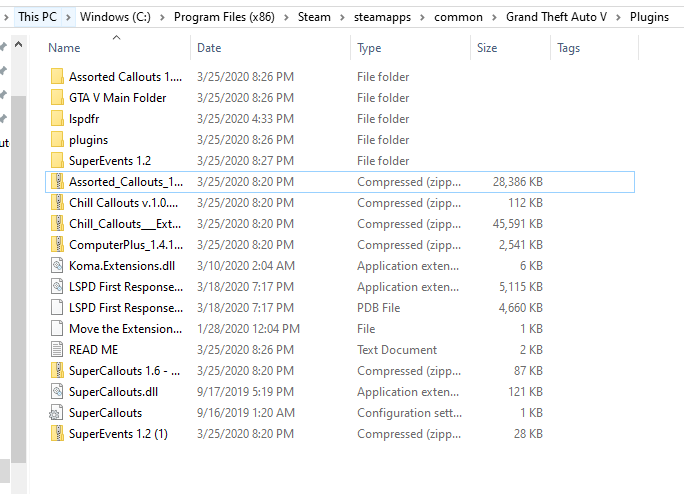
Task: Click the '3/10/2020 2:04 AM' date cell
Action: click(x=246, y=266)
